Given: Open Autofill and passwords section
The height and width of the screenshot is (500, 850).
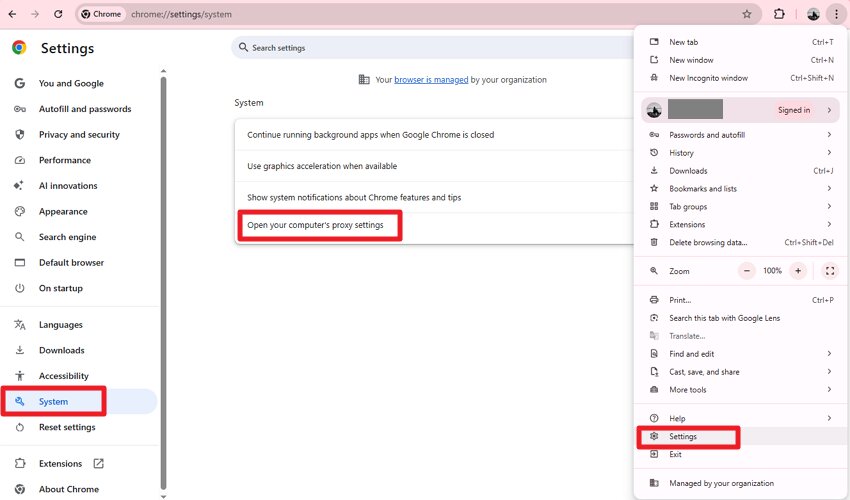Looking at the screenshot, I should tap(80, 109).
